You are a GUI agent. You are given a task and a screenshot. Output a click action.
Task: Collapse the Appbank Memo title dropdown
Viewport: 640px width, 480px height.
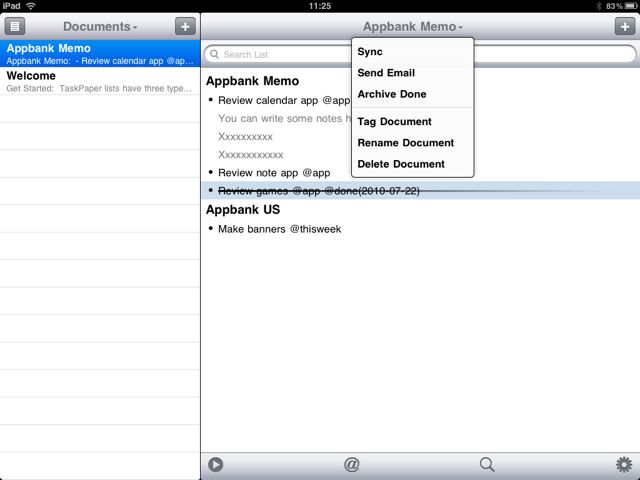[413, 27]
